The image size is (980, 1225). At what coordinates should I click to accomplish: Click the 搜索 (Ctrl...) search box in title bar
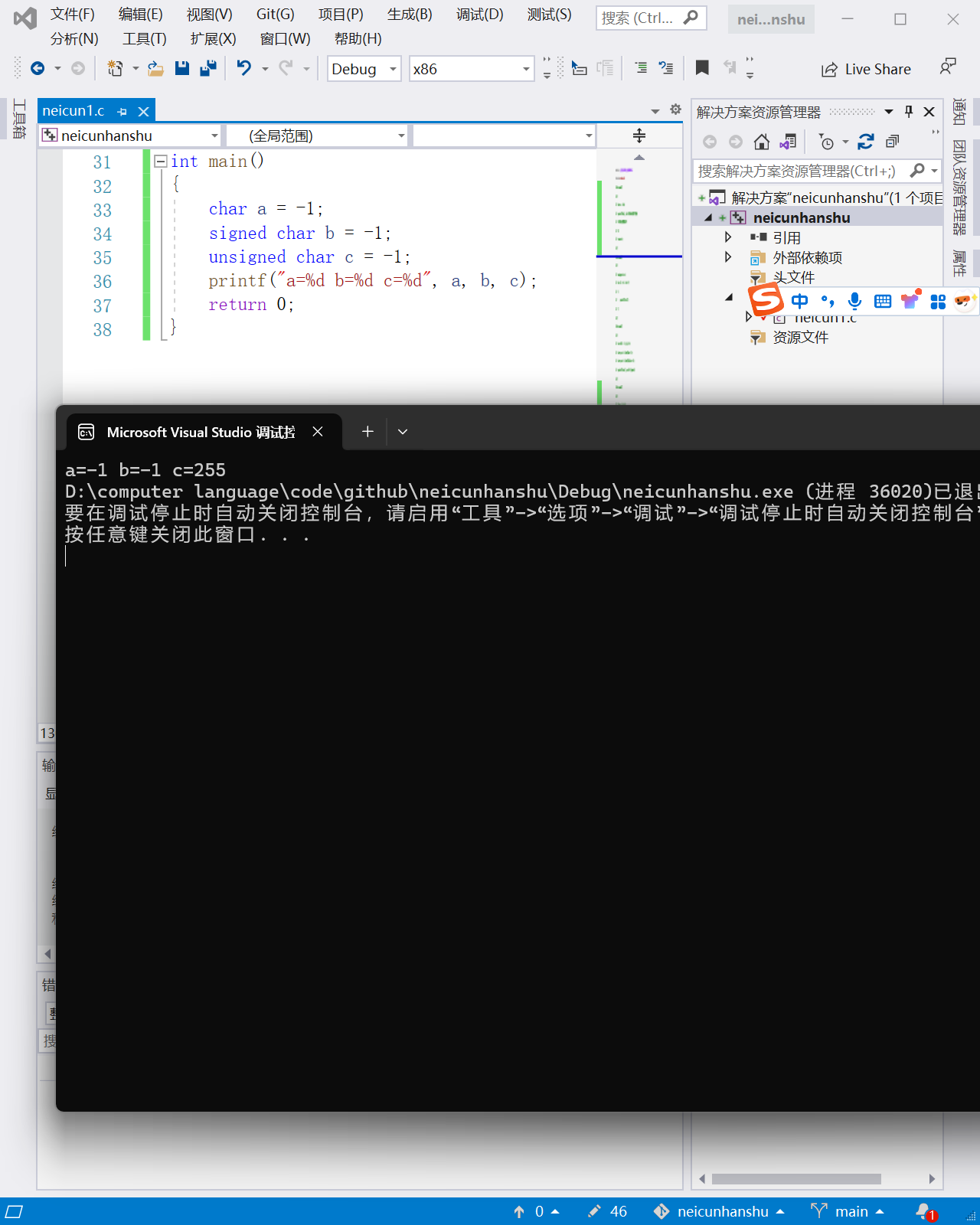click(651, 18)
